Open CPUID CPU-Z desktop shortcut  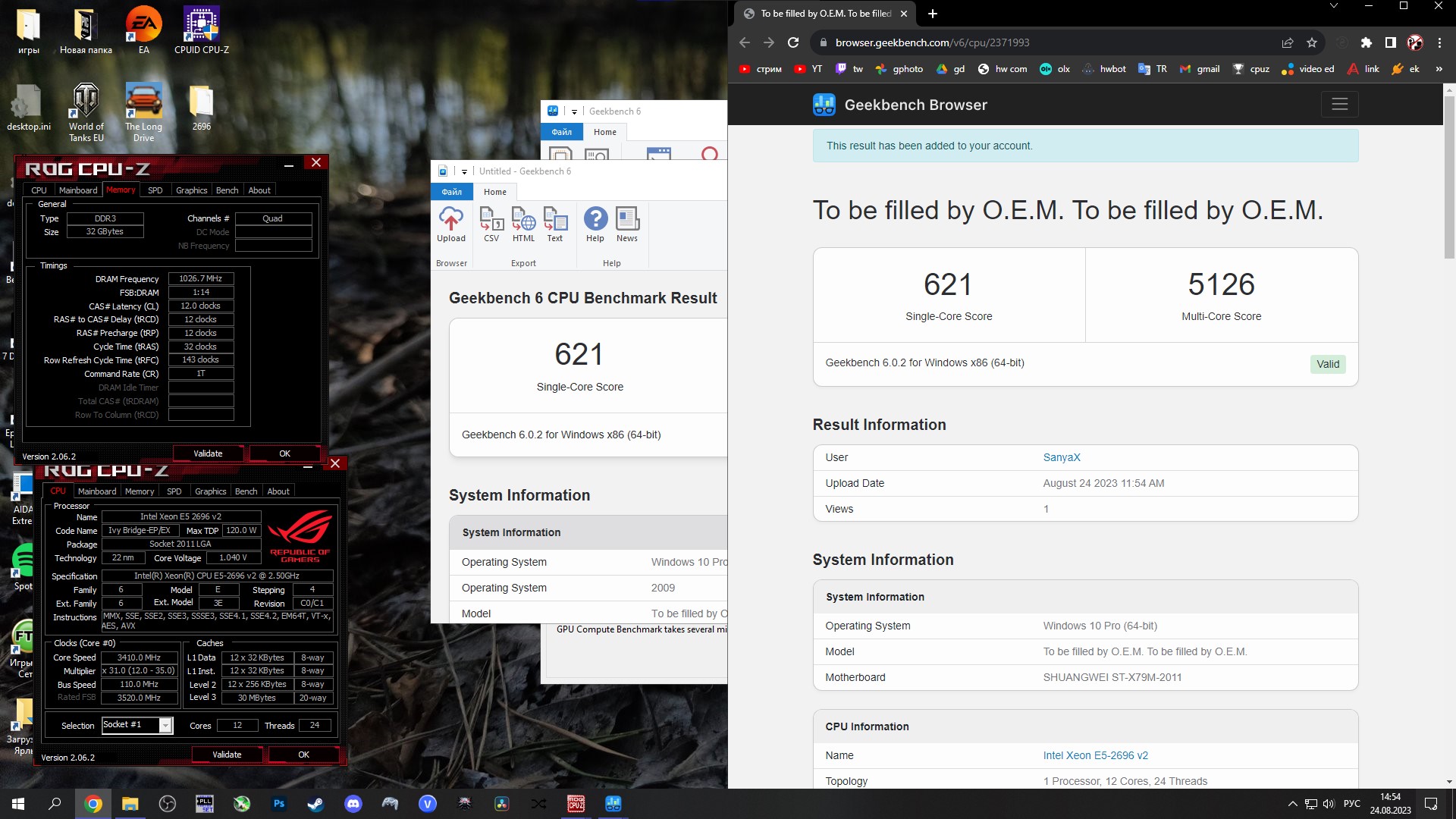(202, 31)
